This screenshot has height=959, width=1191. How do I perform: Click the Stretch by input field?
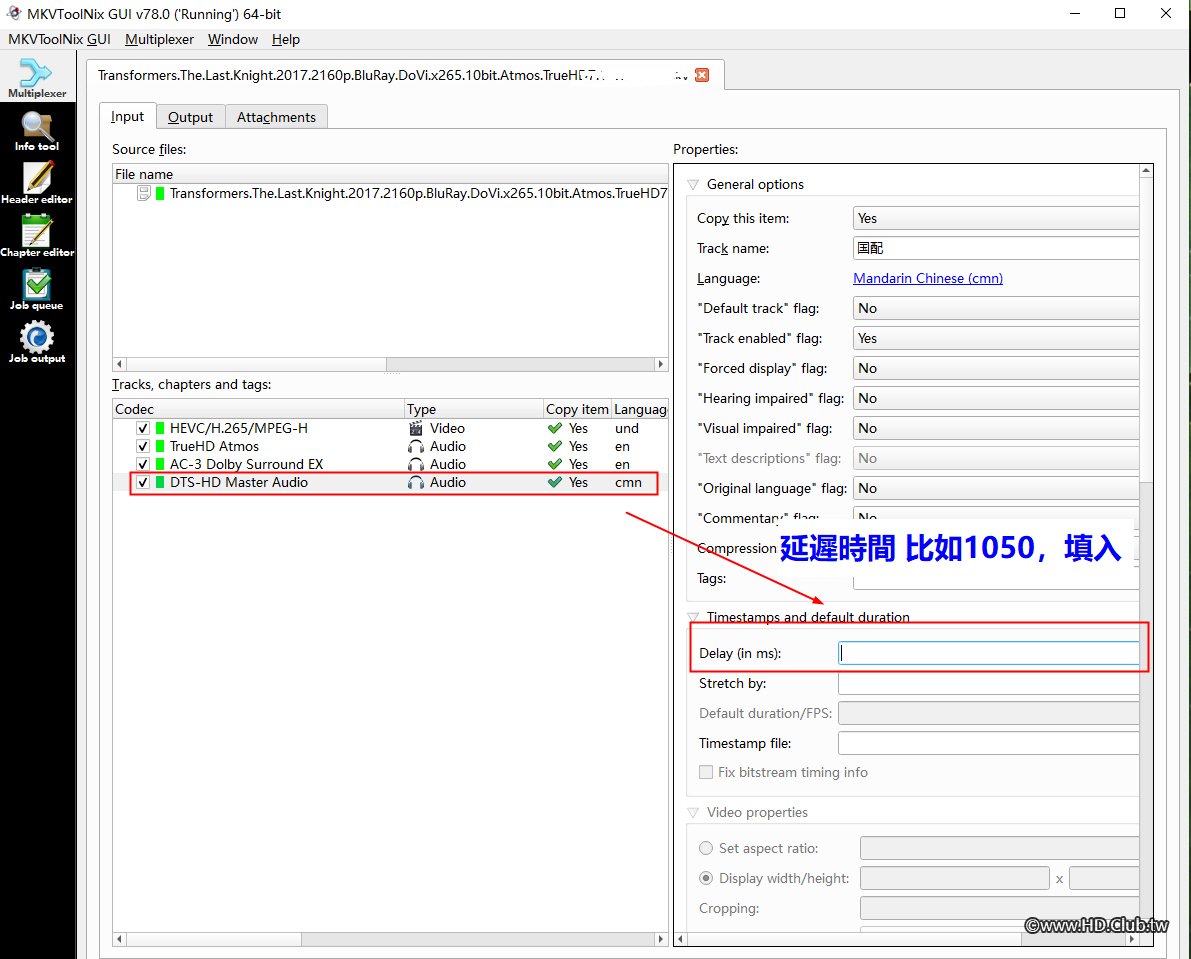click(989, 684)
